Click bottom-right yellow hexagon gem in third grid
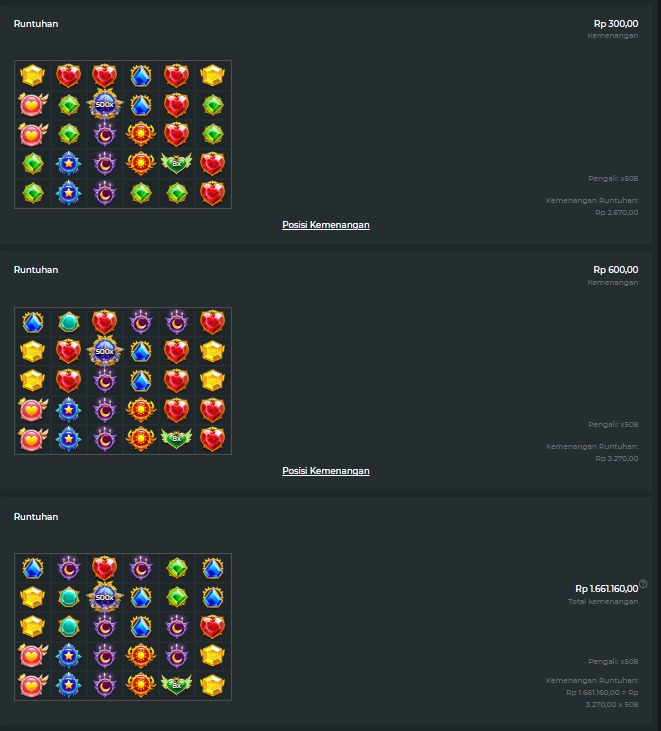This screenshot has height=731, width=661. pyautogui.click(x=213, y=684)
